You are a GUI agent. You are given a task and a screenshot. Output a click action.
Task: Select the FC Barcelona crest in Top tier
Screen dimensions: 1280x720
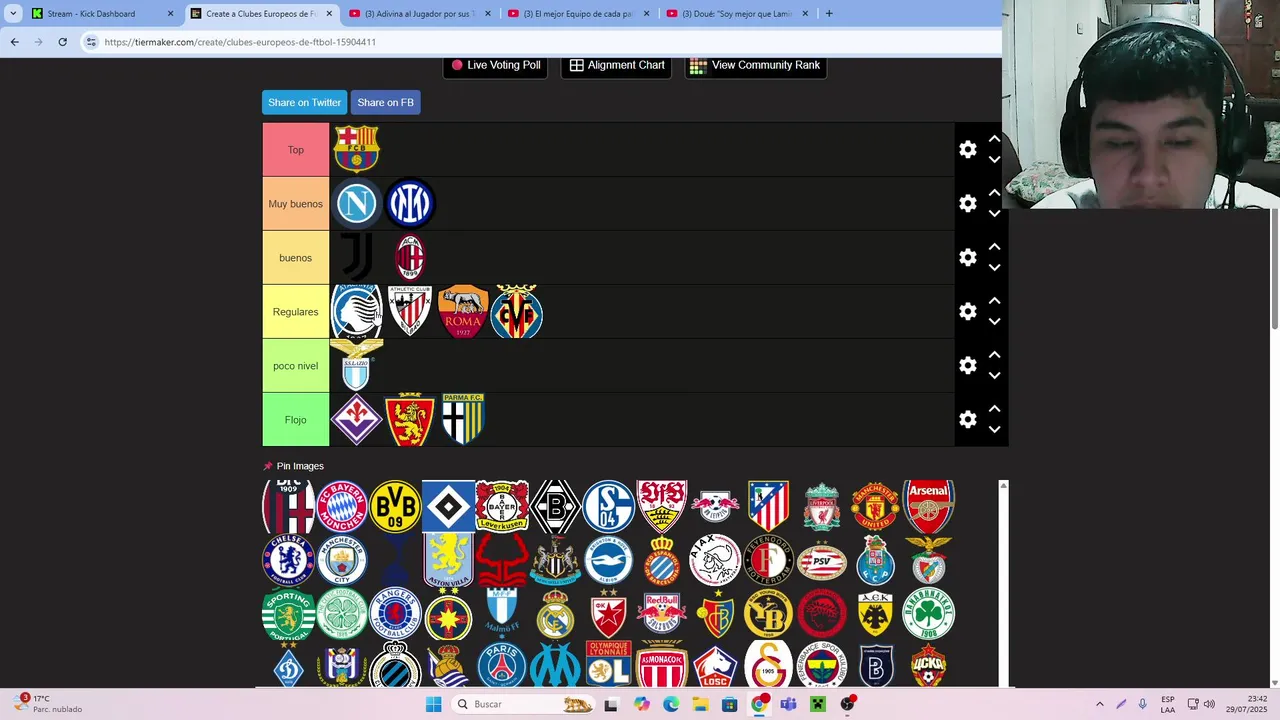[x=356, y=149]
